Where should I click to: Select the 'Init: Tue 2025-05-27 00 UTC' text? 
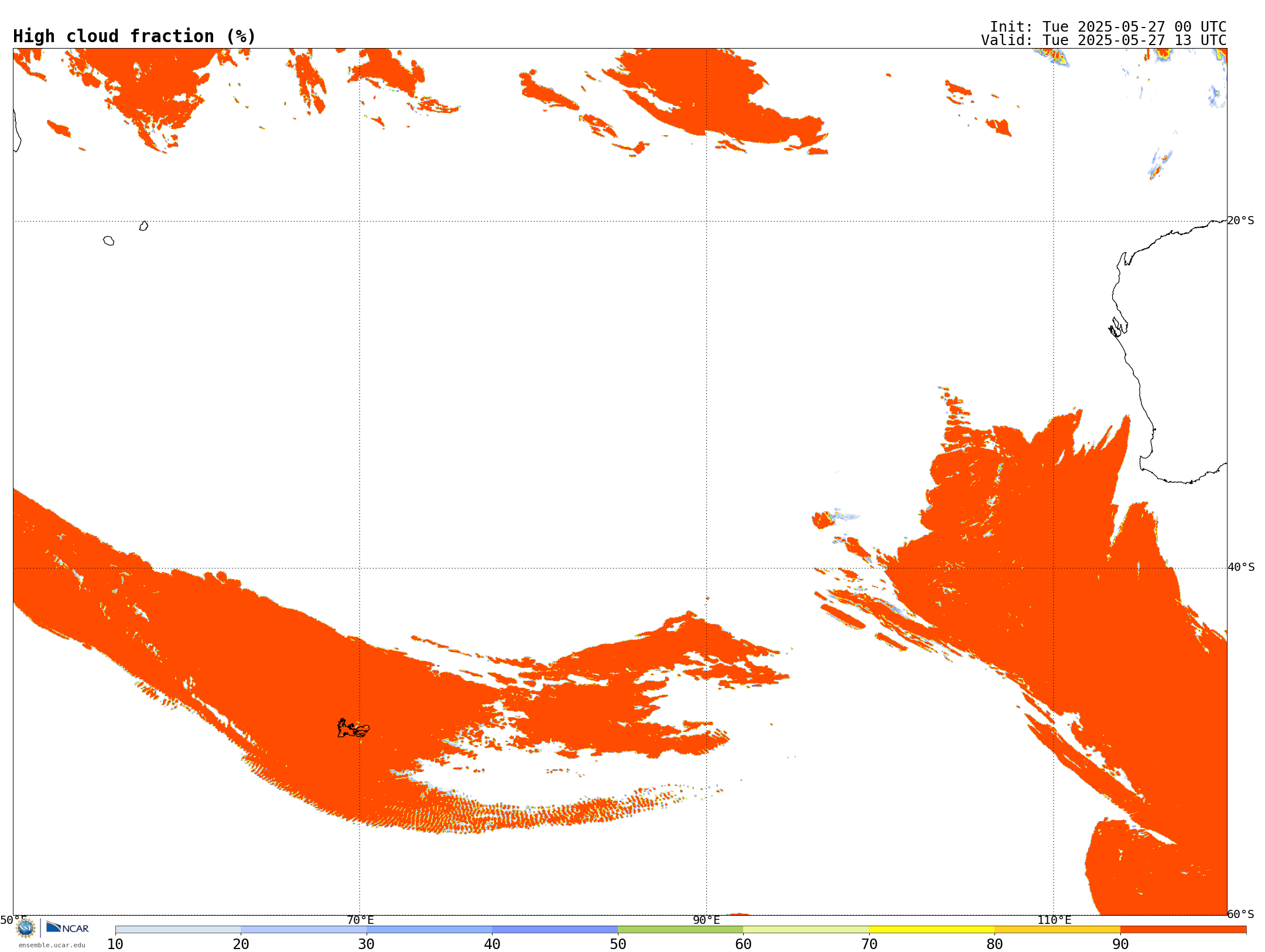tap(1108, 26)
